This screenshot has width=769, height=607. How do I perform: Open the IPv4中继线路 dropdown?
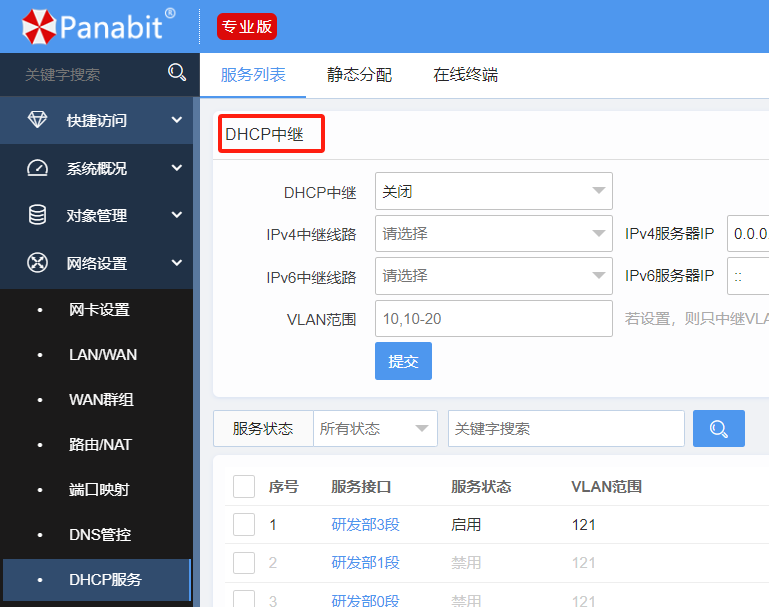coord(493,233)
